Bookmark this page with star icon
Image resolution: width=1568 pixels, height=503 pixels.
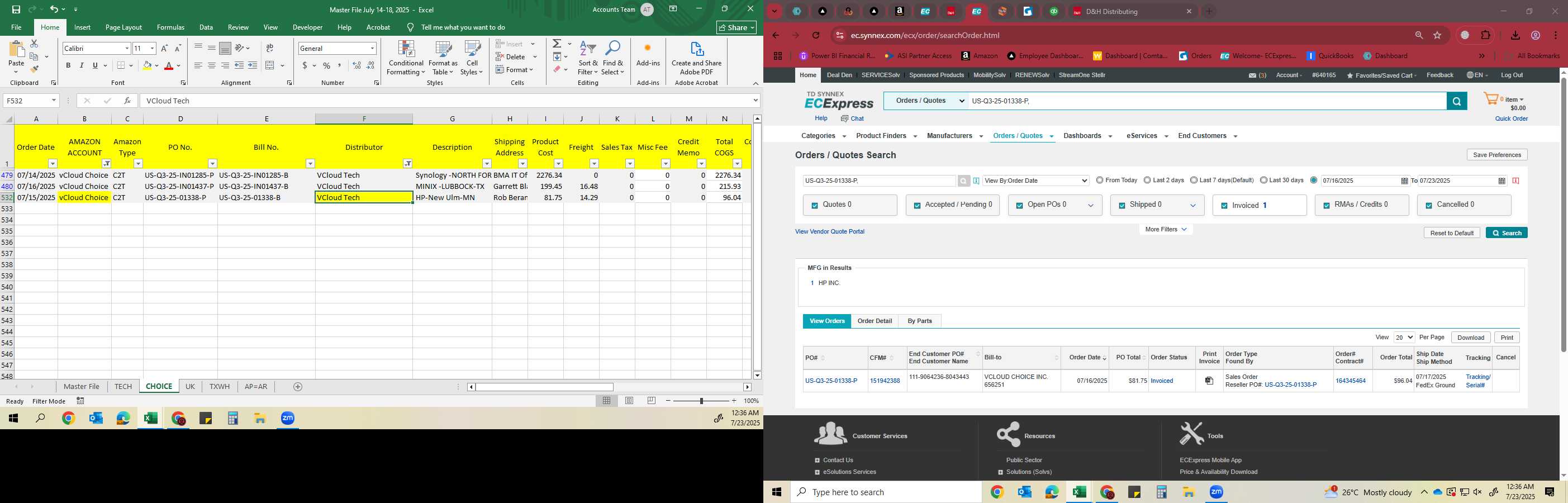click(x=1438, y=35)
